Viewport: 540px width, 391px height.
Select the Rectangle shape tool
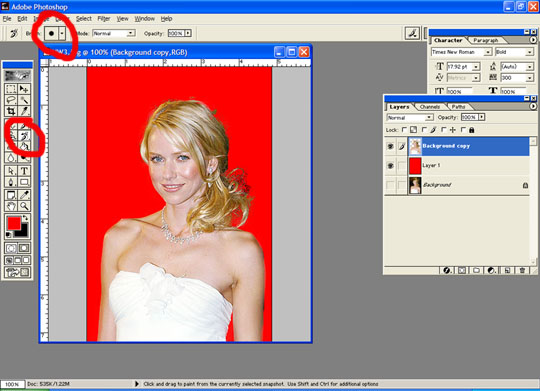coord(24,182)
